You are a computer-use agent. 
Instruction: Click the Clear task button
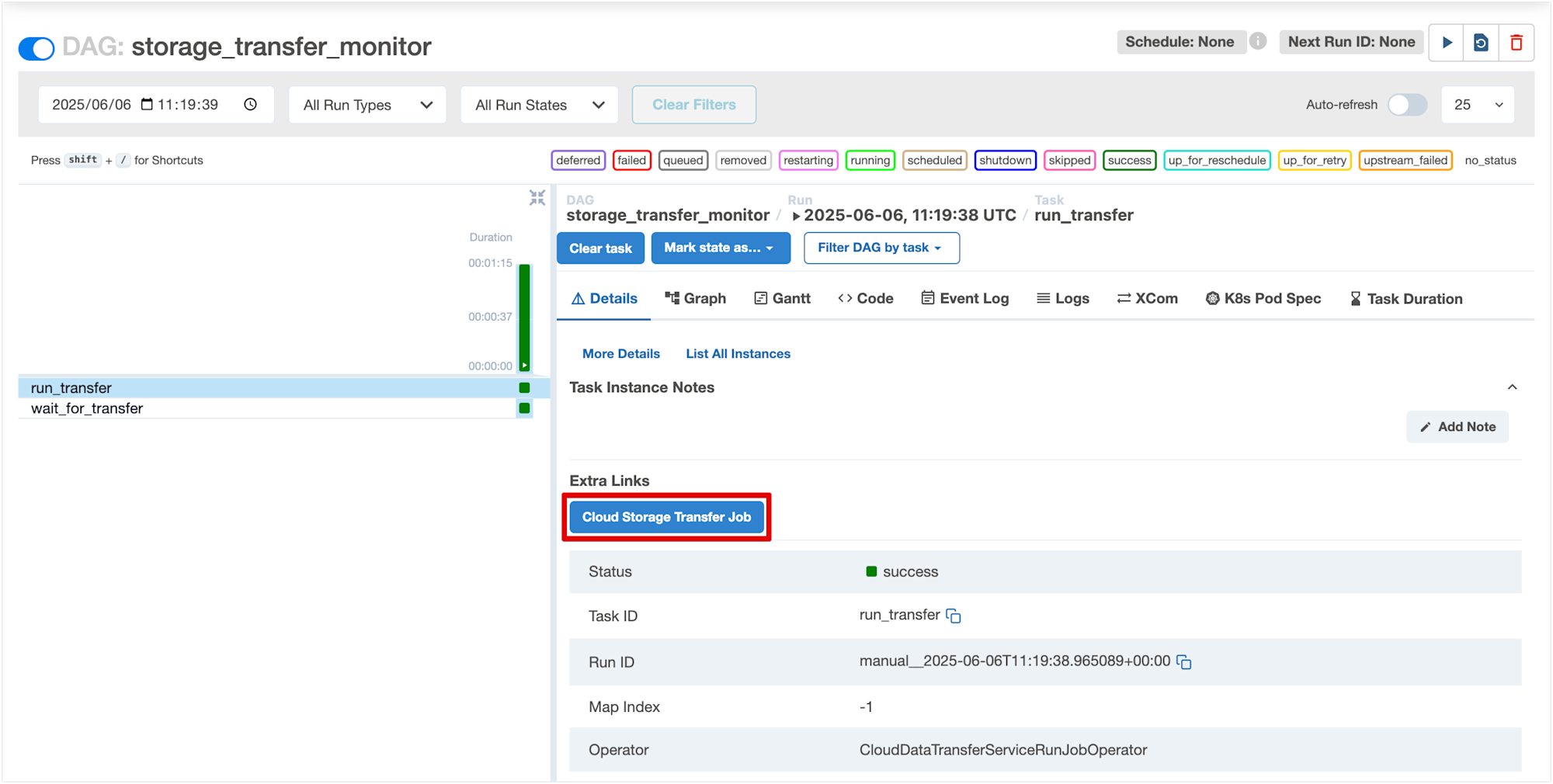coord(600,248)
